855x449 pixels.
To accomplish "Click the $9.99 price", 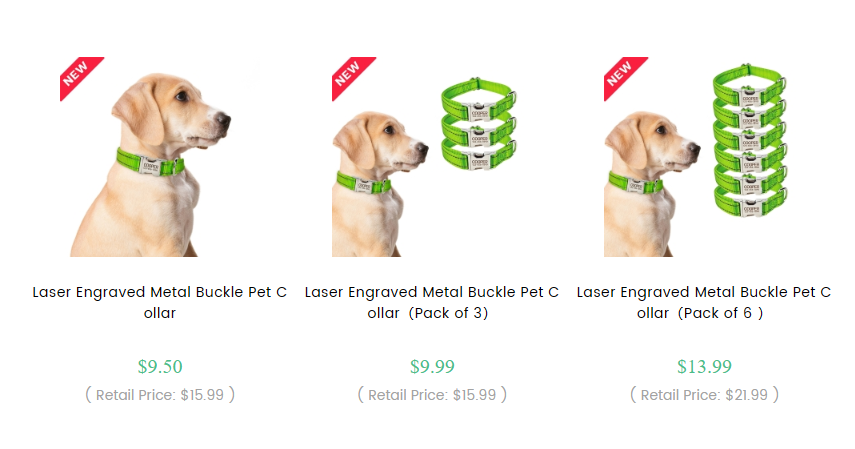I will coord(432,366).
